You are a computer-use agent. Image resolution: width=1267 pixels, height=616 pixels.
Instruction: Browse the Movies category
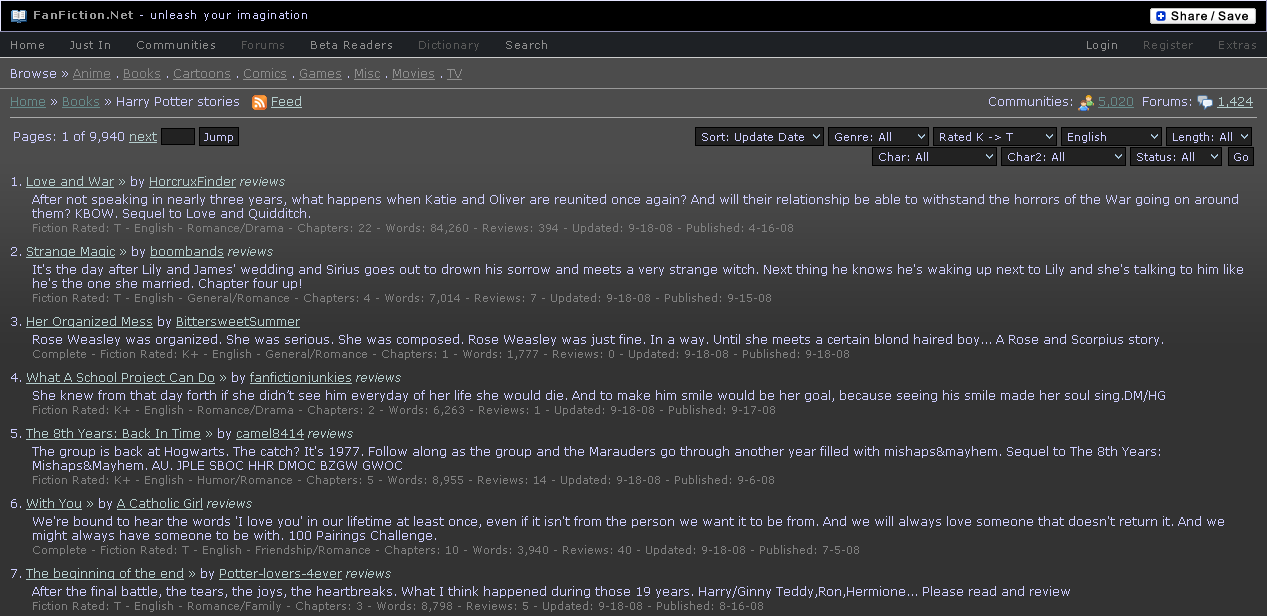tap(413, 74)
